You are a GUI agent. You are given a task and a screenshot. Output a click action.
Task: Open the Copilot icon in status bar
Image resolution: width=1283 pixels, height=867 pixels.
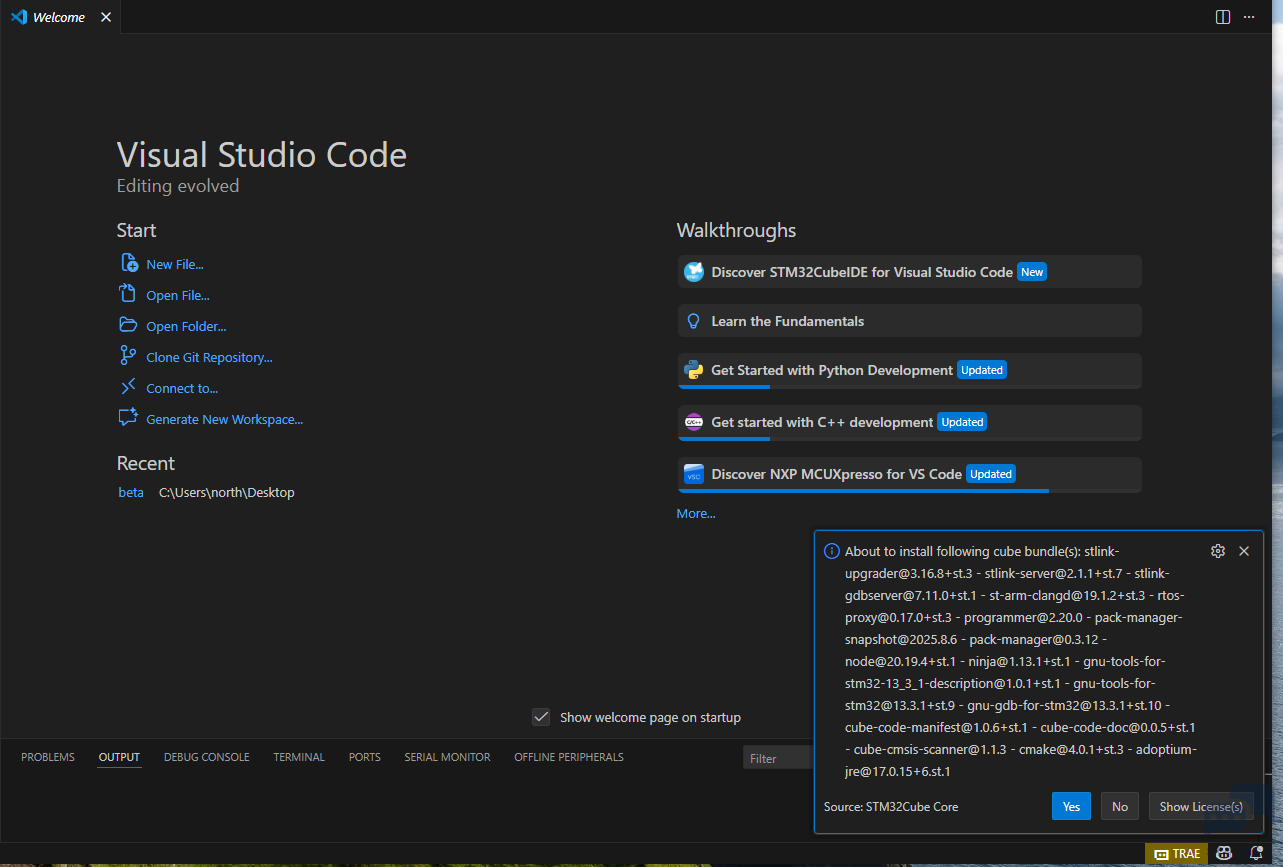(x=1224, y=853)
